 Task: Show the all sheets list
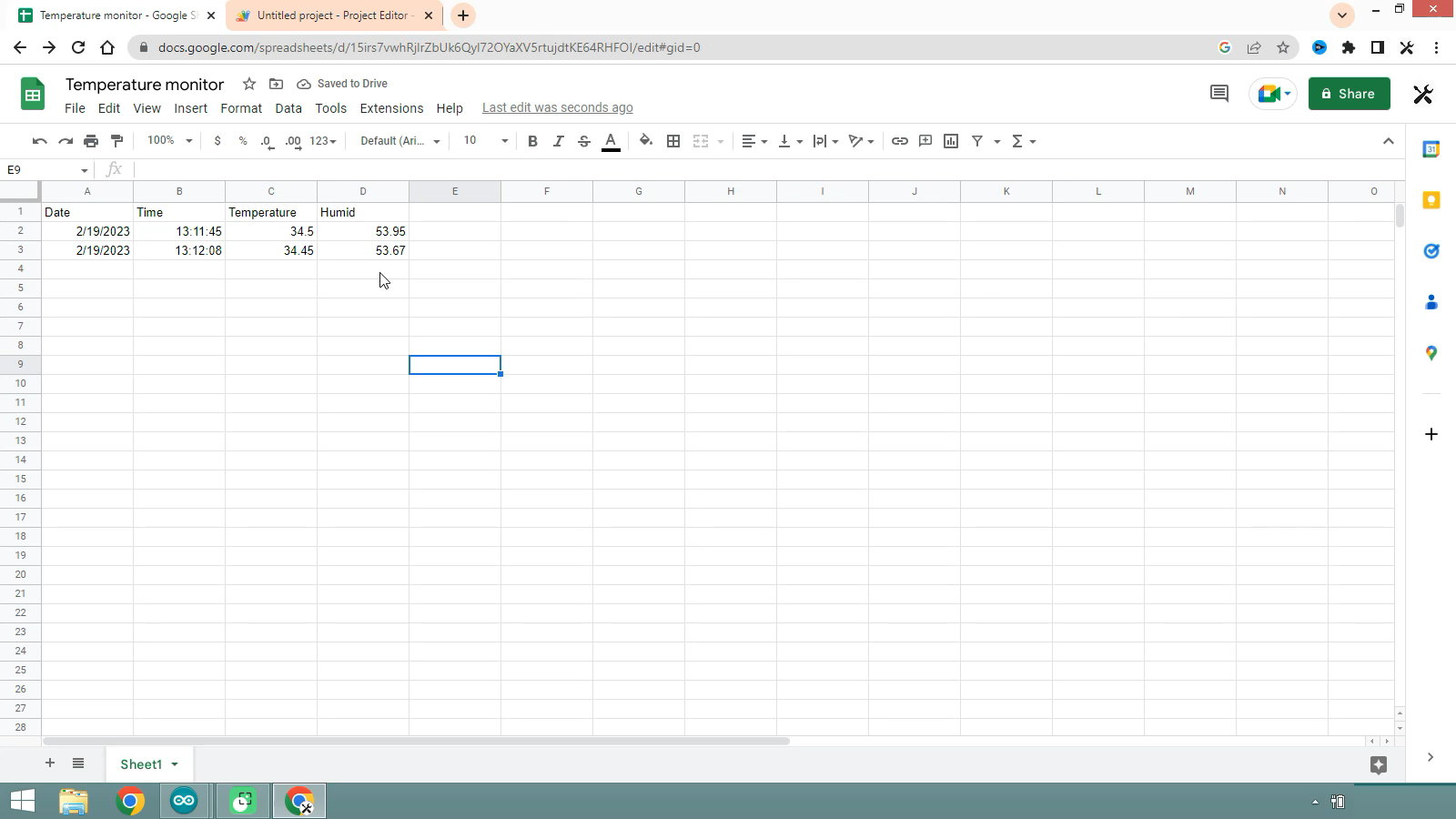[x=78, y=763]
